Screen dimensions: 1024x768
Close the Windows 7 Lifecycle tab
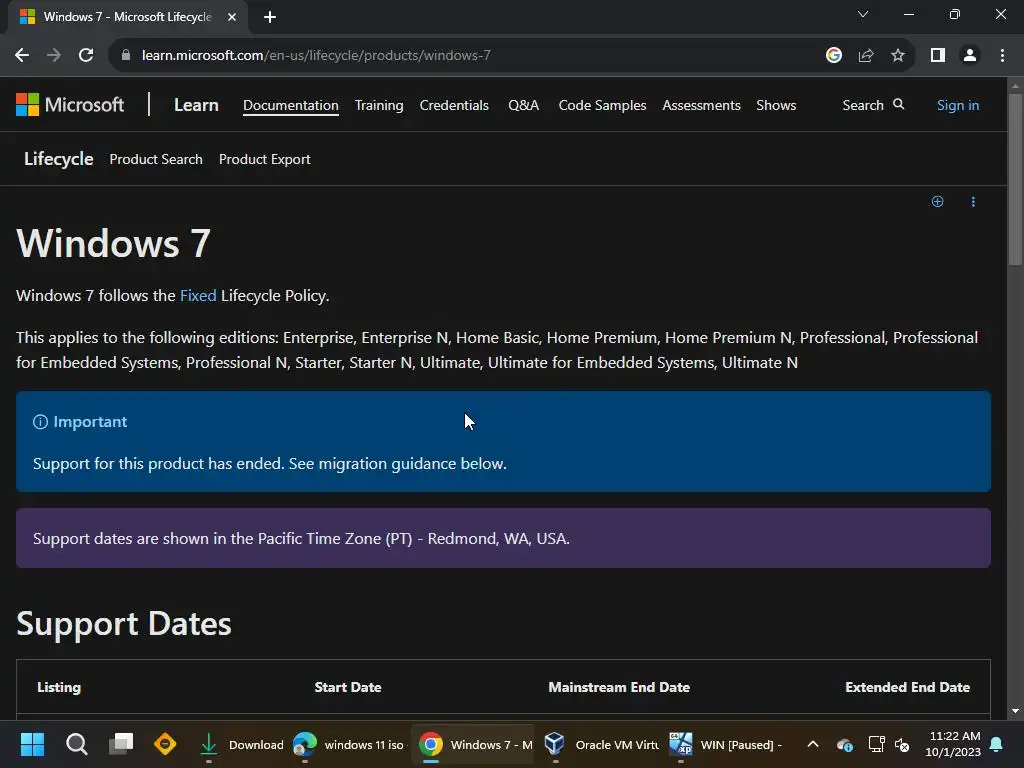click(232, 17)
